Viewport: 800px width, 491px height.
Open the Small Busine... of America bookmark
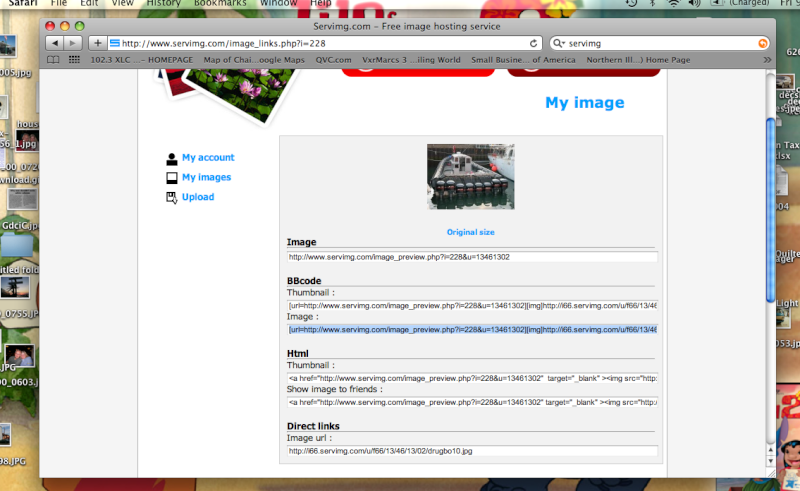point(523,60)
